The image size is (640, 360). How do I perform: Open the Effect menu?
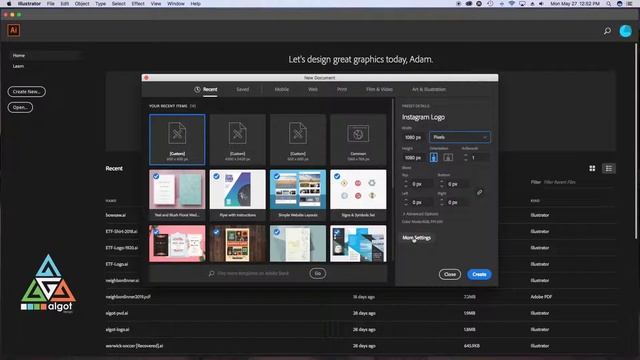tap(138, 4)
